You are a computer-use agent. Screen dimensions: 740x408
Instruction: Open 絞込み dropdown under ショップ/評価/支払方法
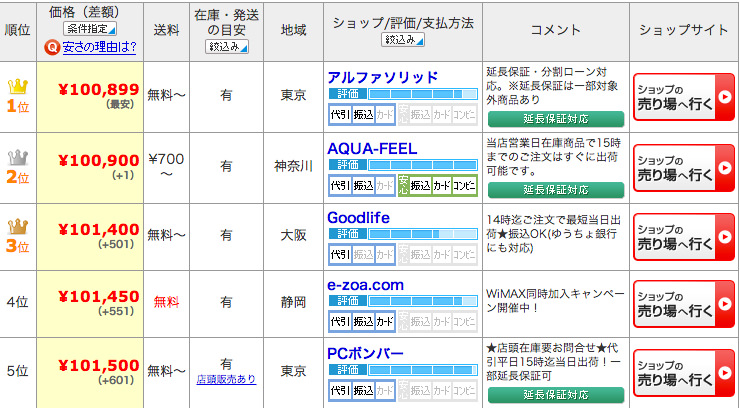click(x=403, y=40)
